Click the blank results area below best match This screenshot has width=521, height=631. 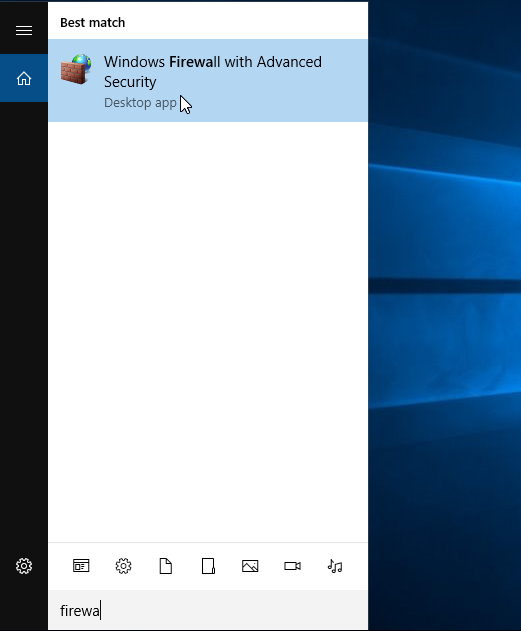pos(208,332)
